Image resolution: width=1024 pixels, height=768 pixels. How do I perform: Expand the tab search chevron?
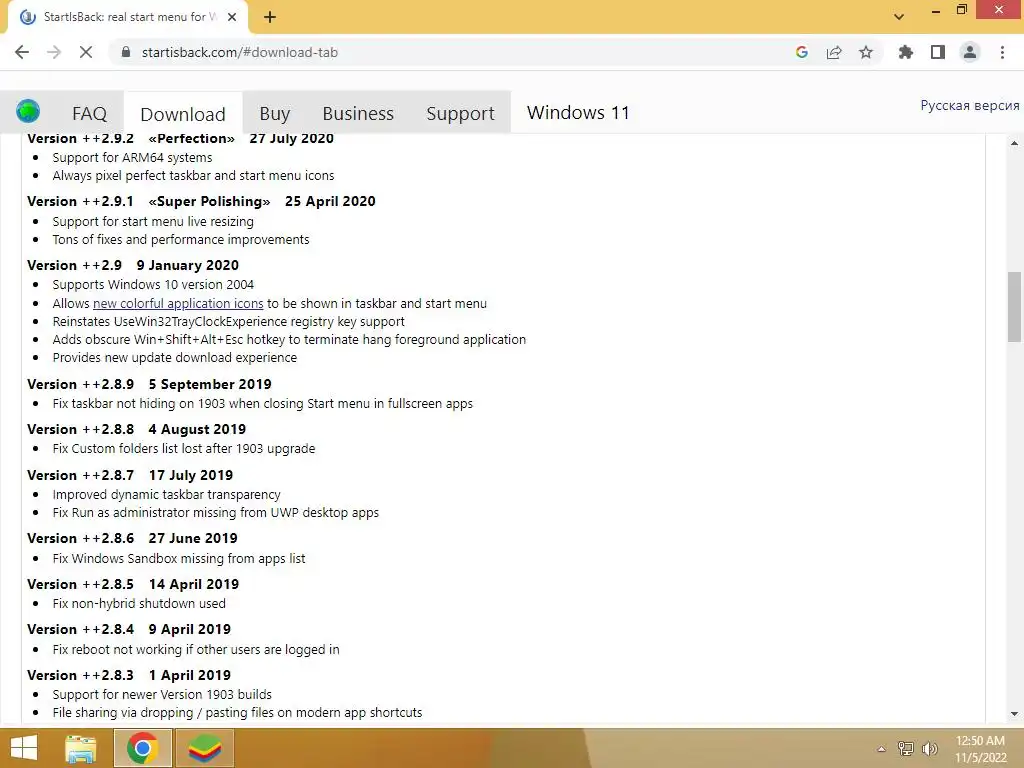[899, 17]
